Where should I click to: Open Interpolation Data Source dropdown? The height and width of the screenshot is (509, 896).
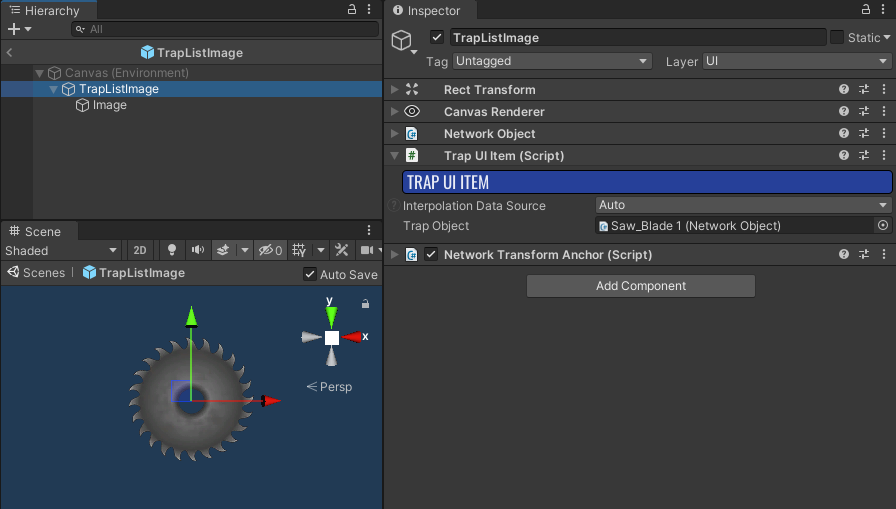743,205
